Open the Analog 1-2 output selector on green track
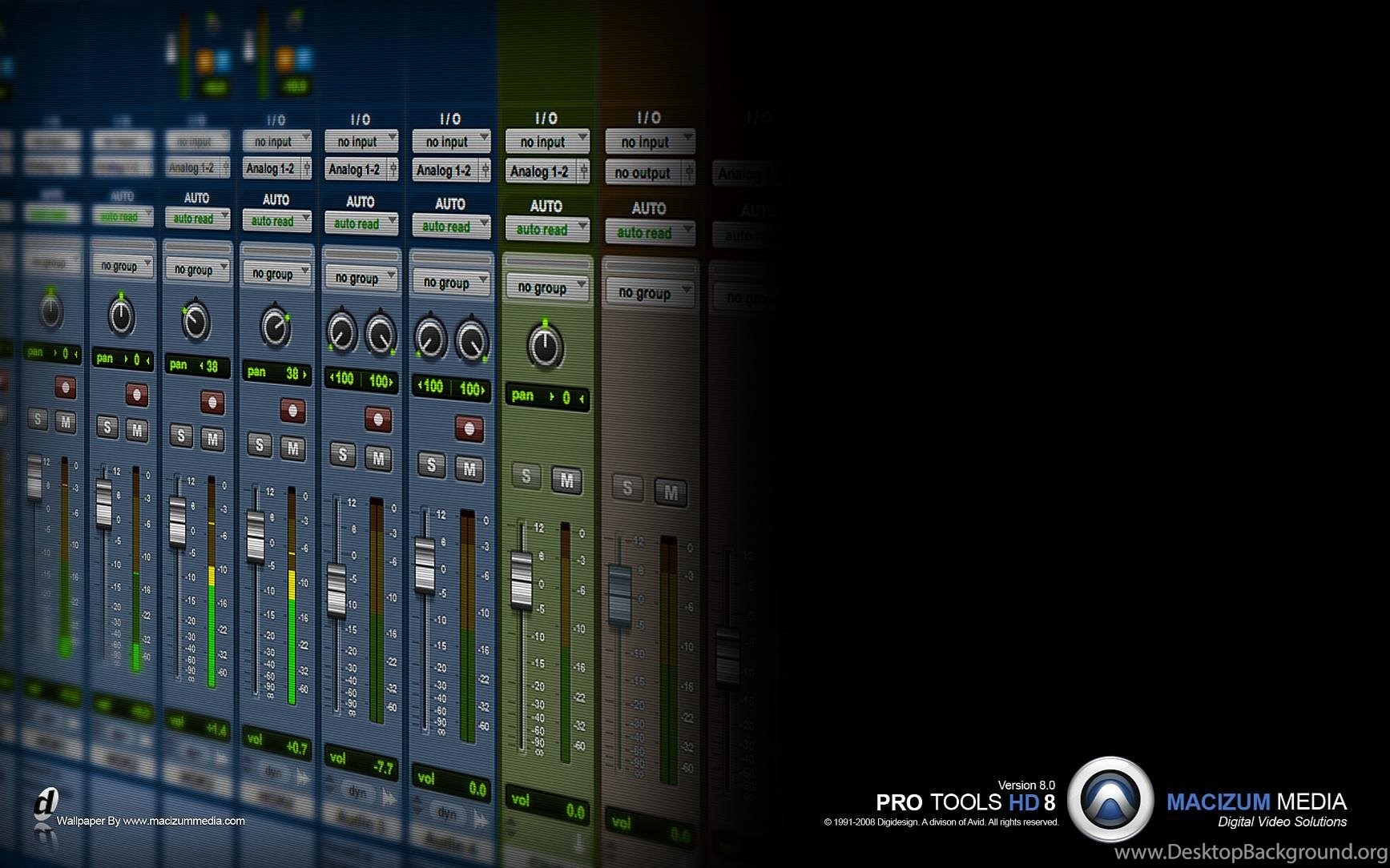 541,171
